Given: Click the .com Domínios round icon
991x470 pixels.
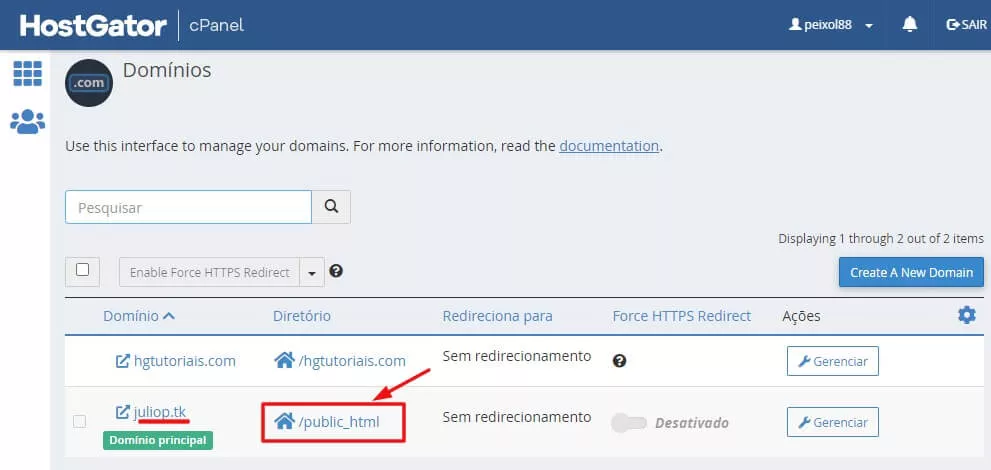Looking at the screenshot, I should (89, 83).
